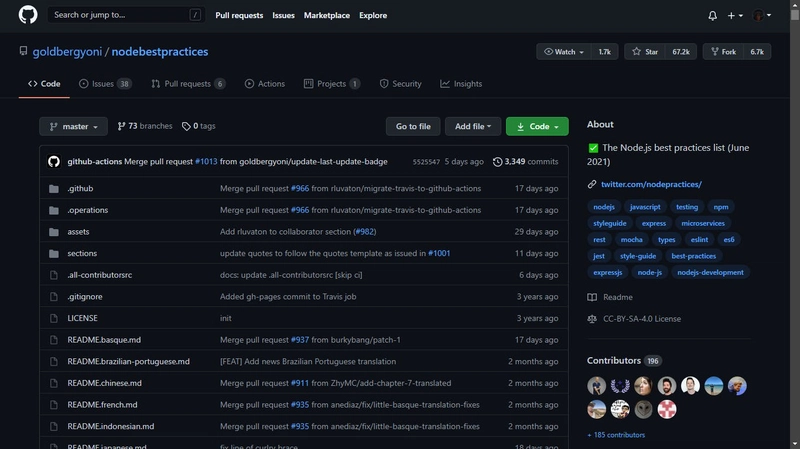Click the folder icon next to .operations
Image resolution: width=800 pixels, height=449 pixels.
pos(54,210)
